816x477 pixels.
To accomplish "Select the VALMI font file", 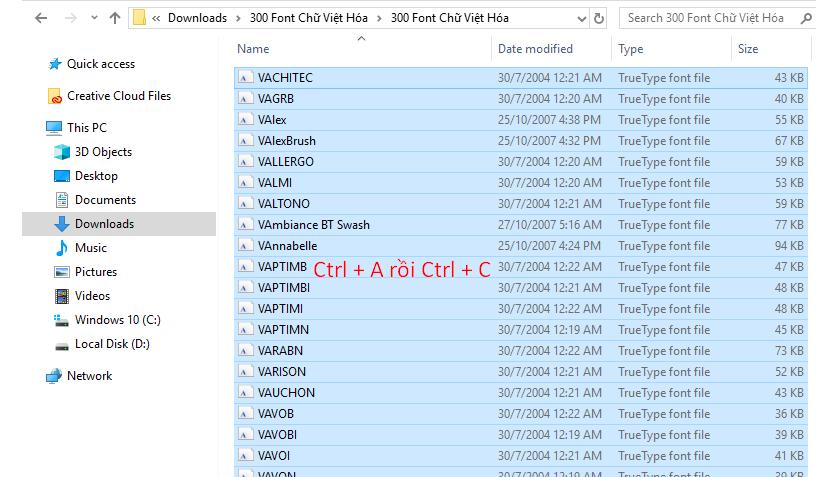I will coord(520,183).
